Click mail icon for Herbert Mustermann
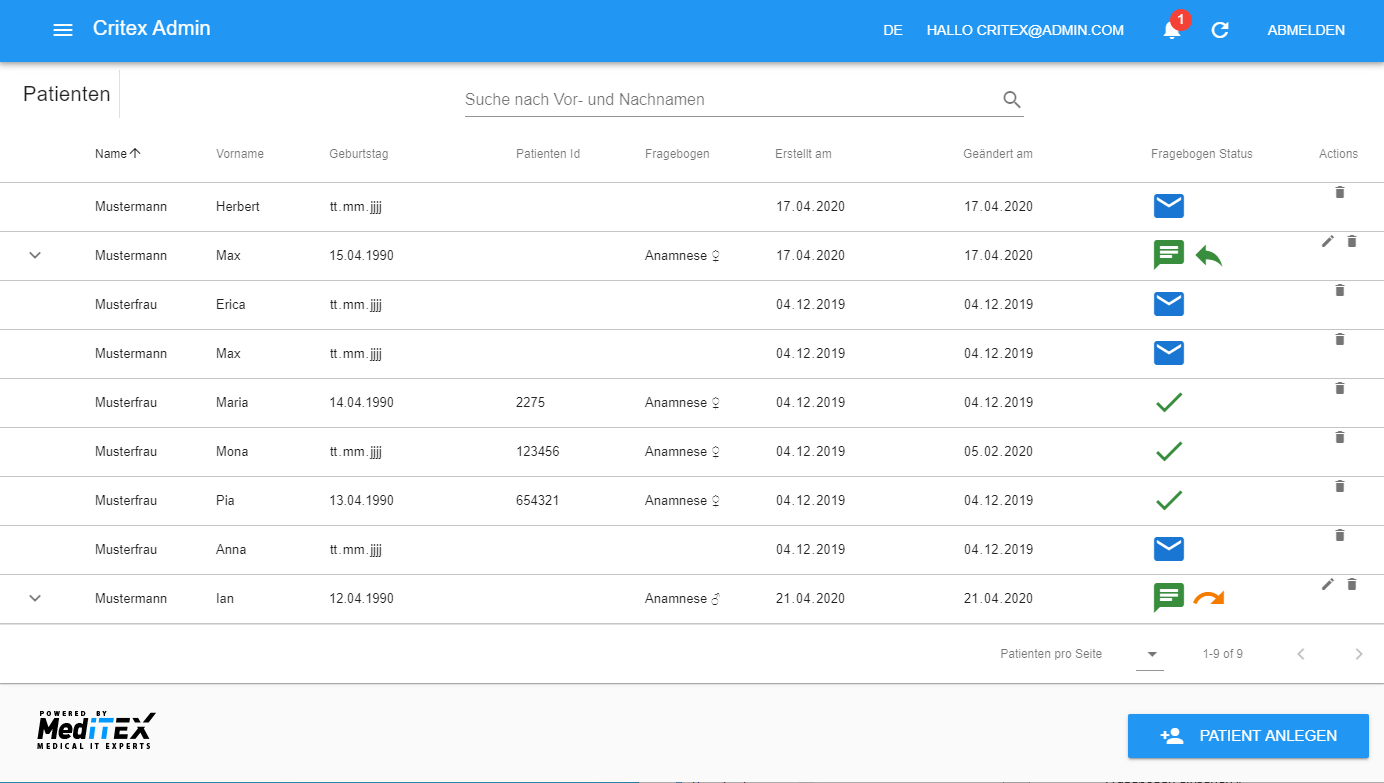The width and height of the screenshot is (1384, 783). pos(1169,206)
